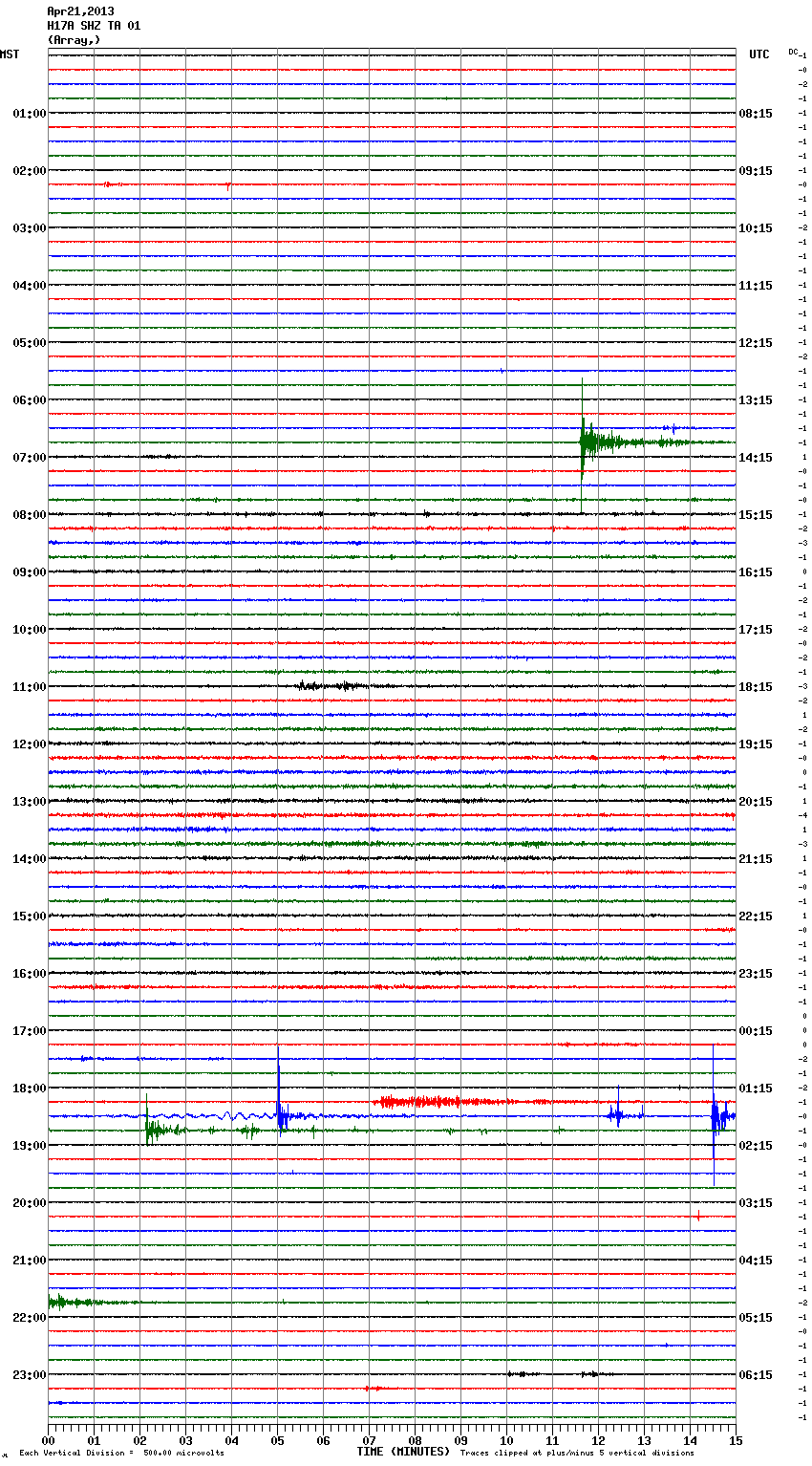This screenshot has width=812, height=1466.
Task: Click the MST timezone label
Action: [10, 54]
